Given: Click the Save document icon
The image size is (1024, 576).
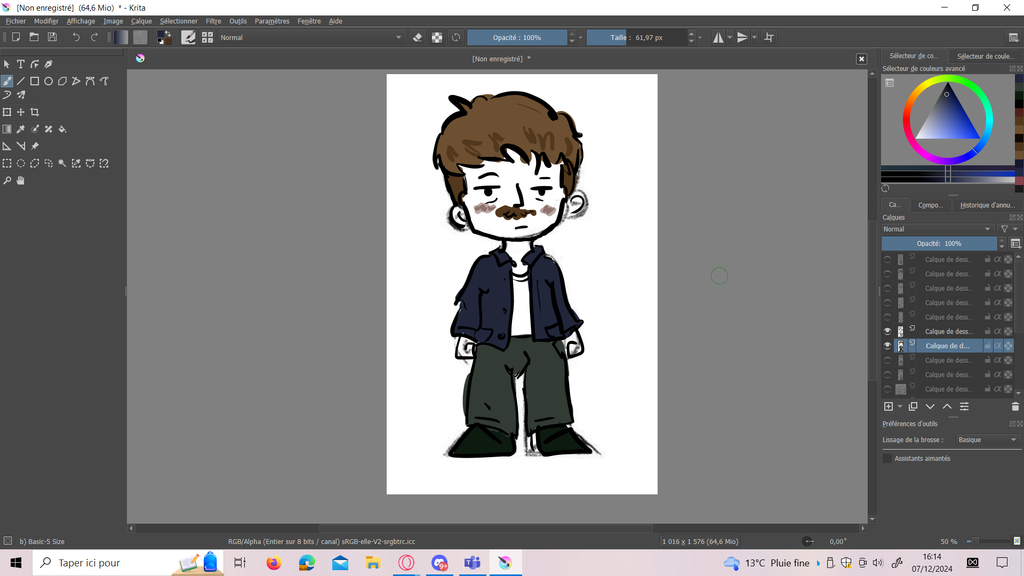Looking at the screenshot, I should (52, 37).
